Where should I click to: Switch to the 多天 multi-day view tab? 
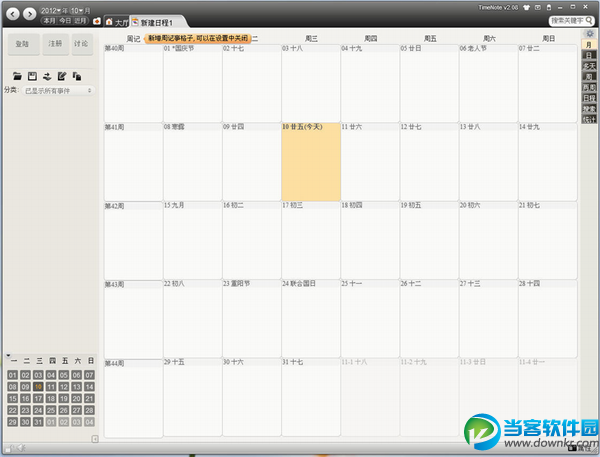[589, 66]
